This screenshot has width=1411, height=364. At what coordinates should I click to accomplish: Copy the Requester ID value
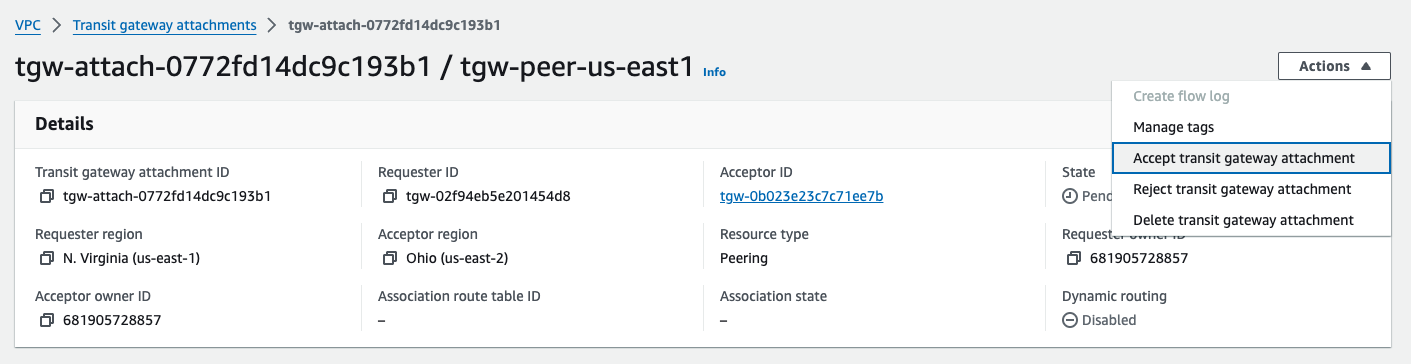[389, 196]
